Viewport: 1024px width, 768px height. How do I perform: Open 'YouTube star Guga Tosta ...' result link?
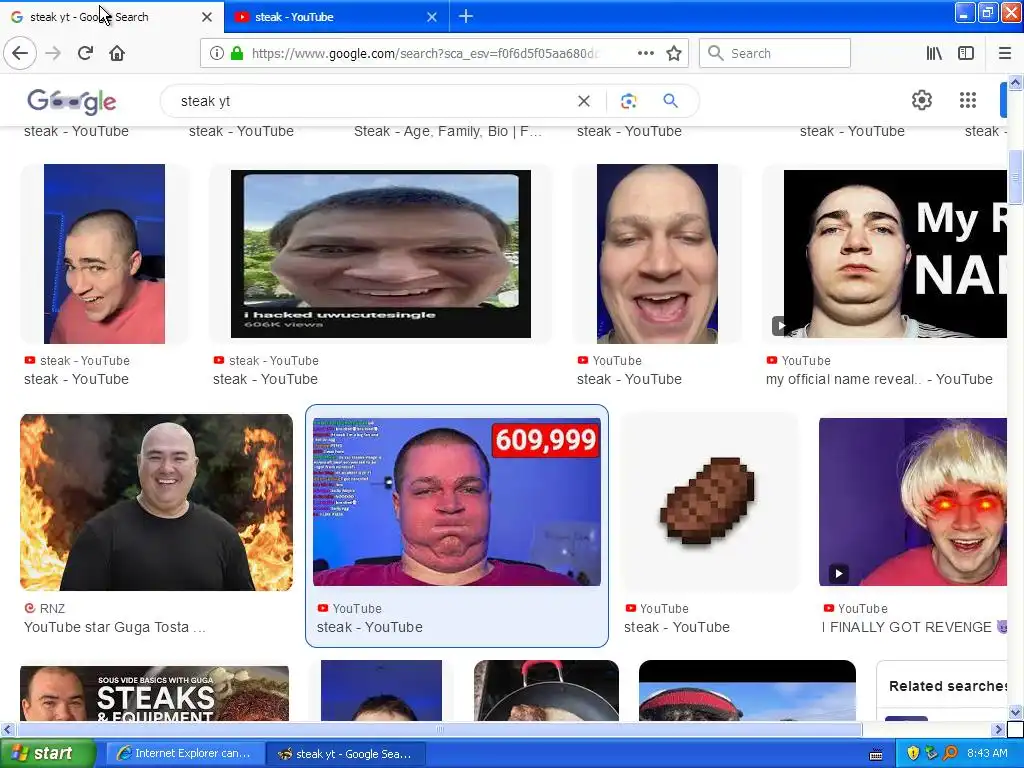pyautogui.click(x=114, y=628)
